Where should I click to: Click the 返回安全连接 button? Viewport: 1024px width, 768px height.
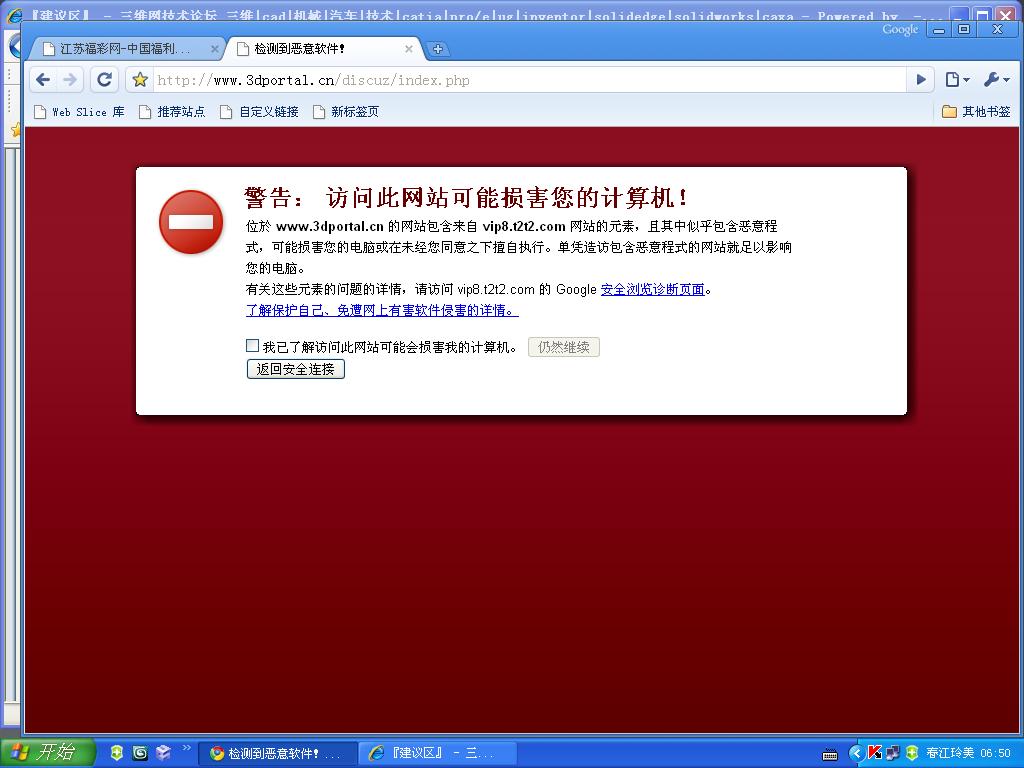click(x=296, y=369)
